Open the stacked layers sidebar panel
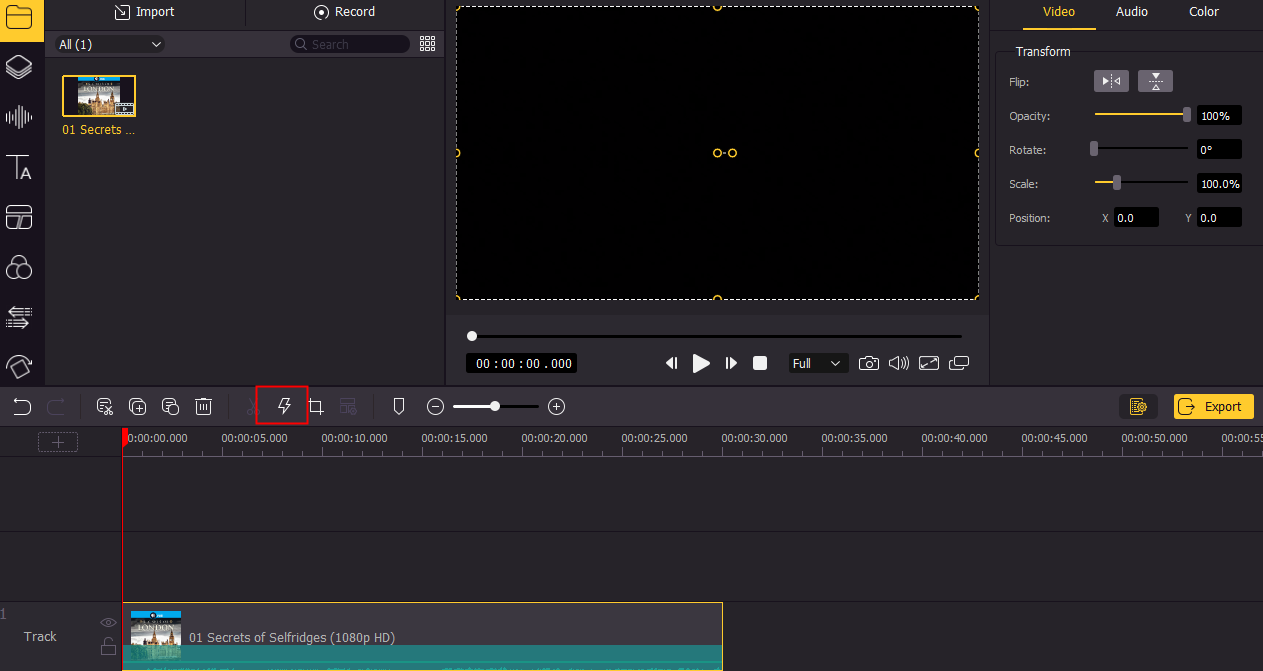Screen dimensions: 1263x671 pyautogui.click(x=19, y=67)
